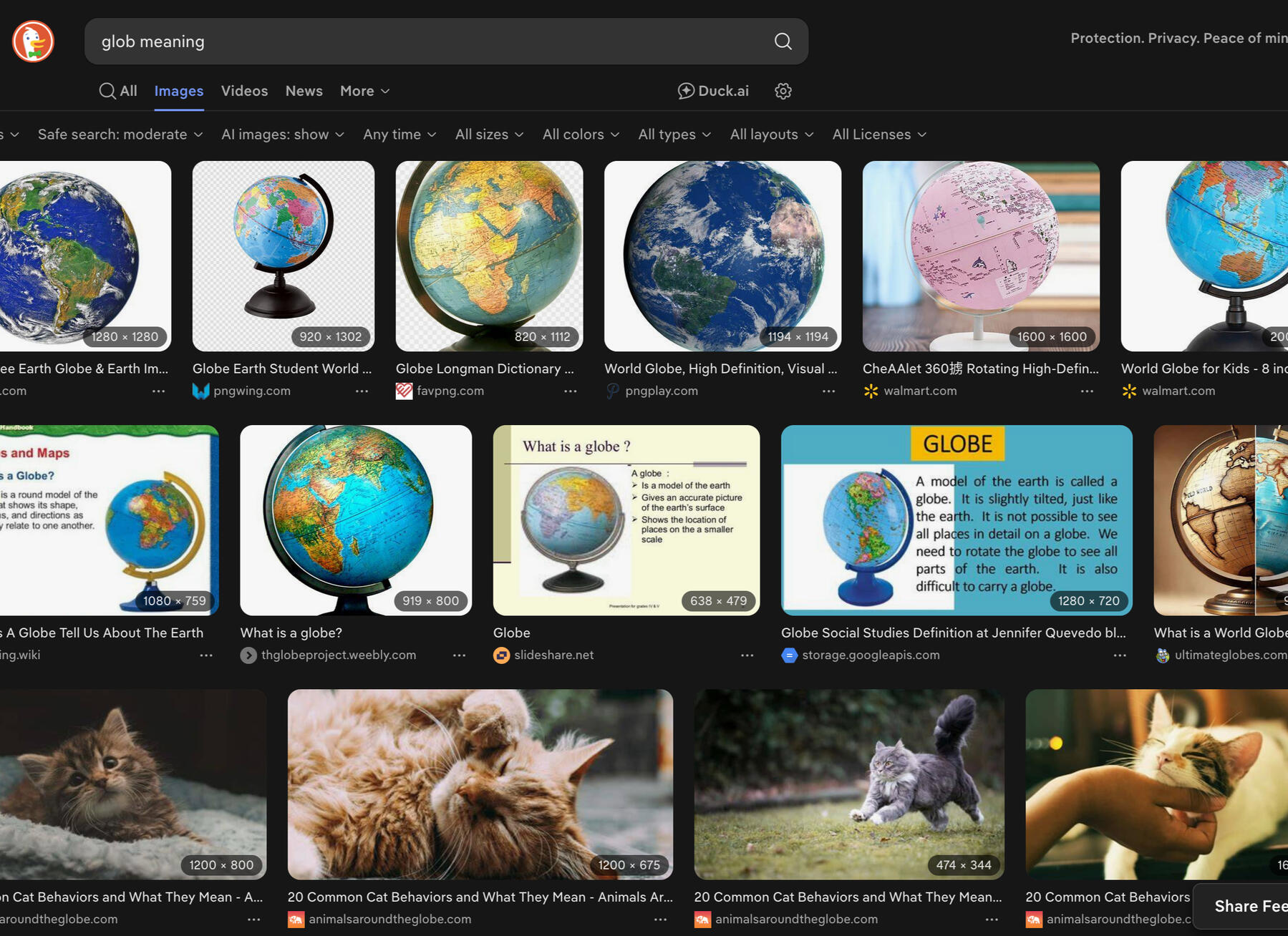
Task: Open the All layouts filter dropdown
Action: tap(772, 135)
